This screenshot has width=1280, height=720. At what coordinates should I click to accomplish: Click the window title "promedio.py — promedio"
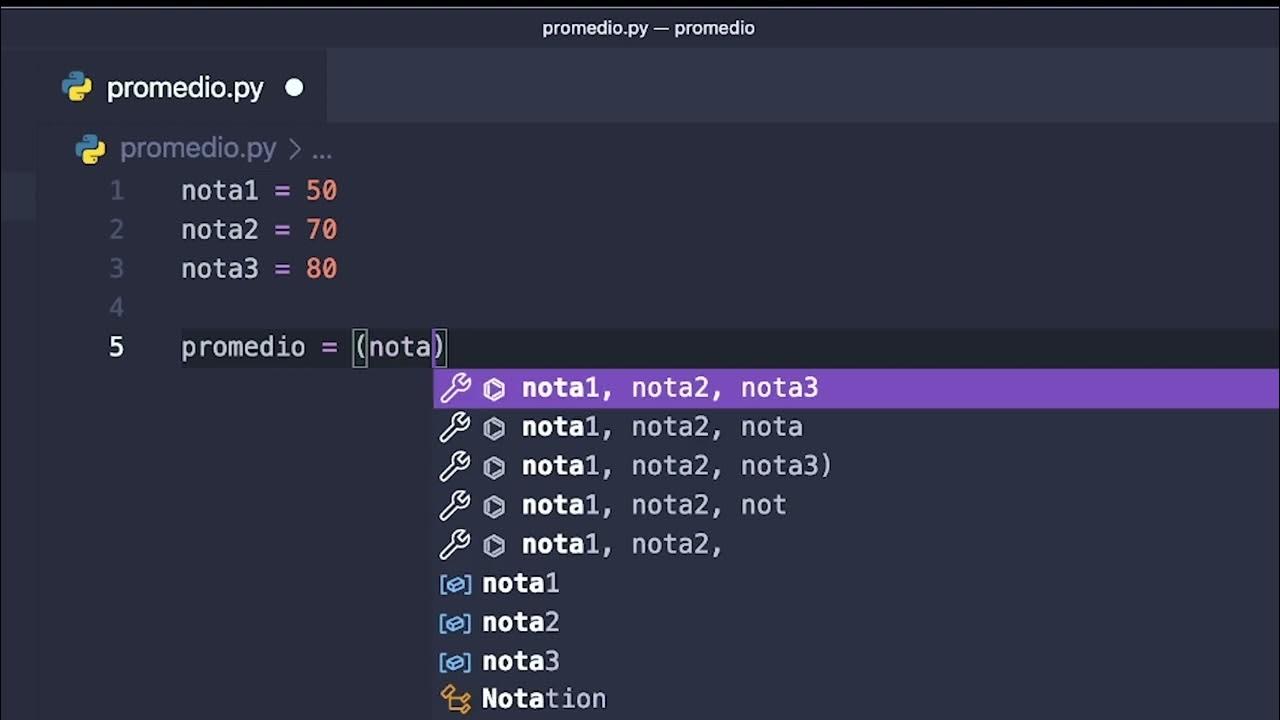(x=648, y=28)
